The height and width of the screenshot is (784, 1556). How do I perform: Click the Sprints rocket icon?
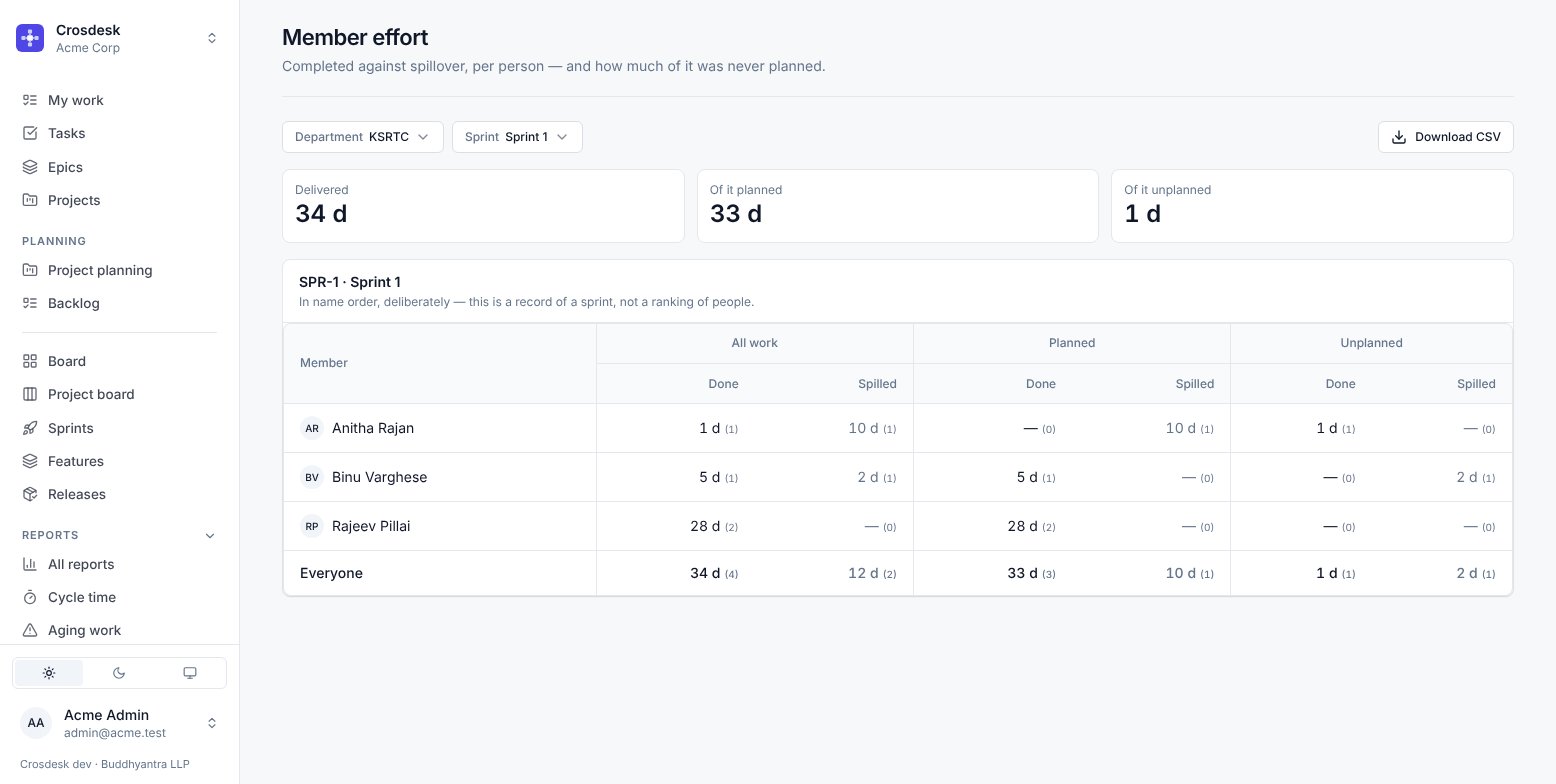[x=30, y=428]
